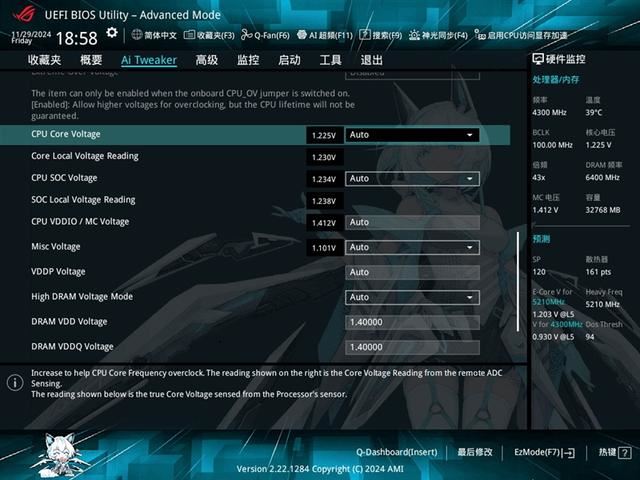Edit the DRAM VDDQ Voltage 1.40000 field
Screen dimensions: 640x480
coord(412,347)
